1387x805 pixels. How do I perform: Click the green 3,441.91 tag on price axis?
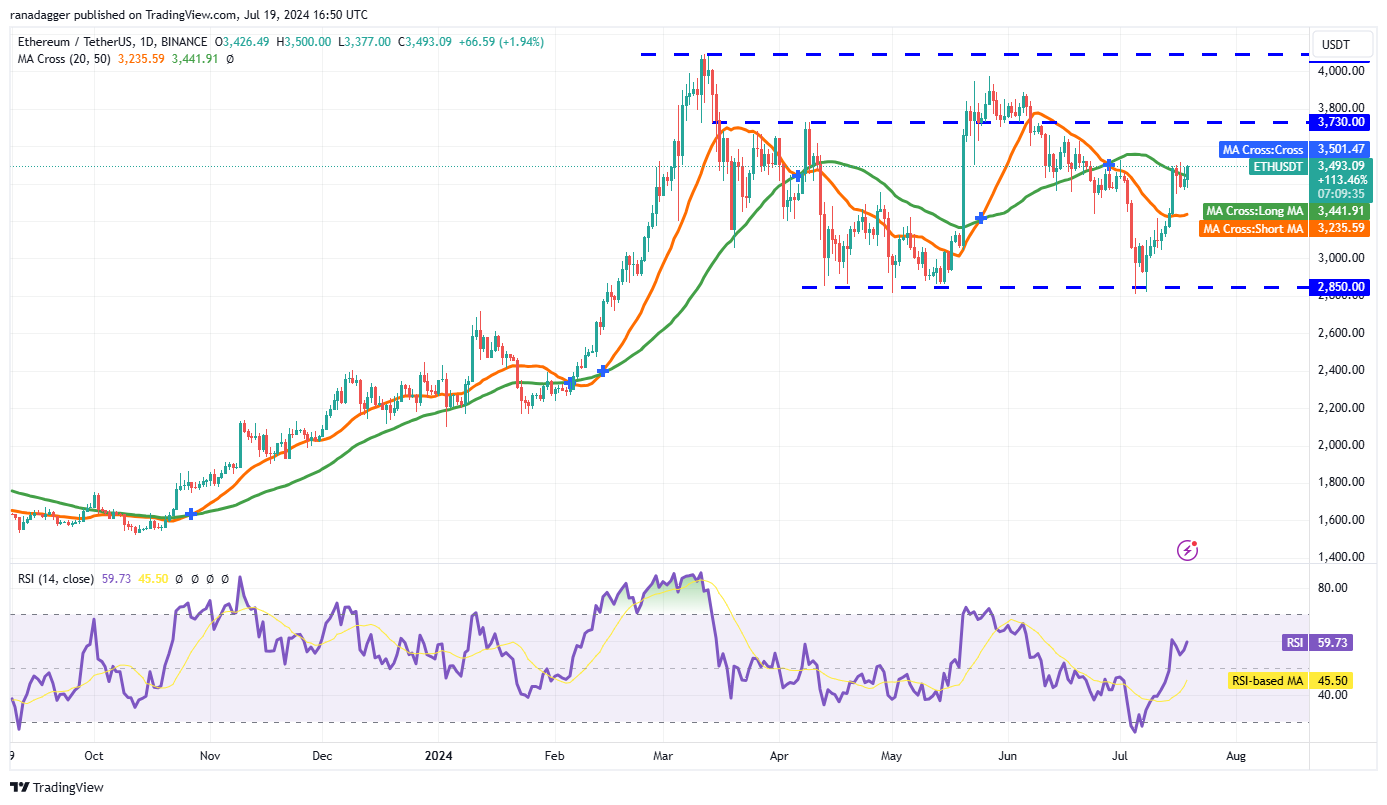pyautogui.click(x=1341, y=211)
